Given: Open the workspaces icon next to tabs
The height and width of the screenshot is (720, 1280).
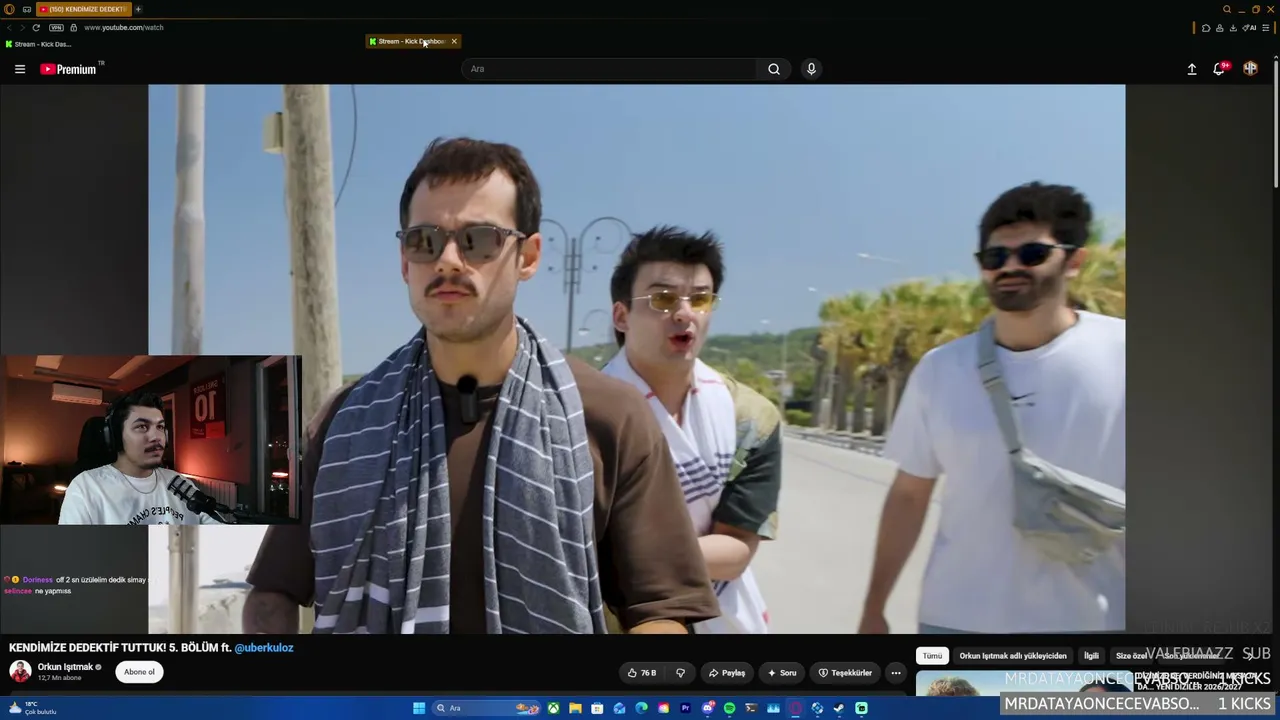Looking at the screenshot, I should click(27, 9).
